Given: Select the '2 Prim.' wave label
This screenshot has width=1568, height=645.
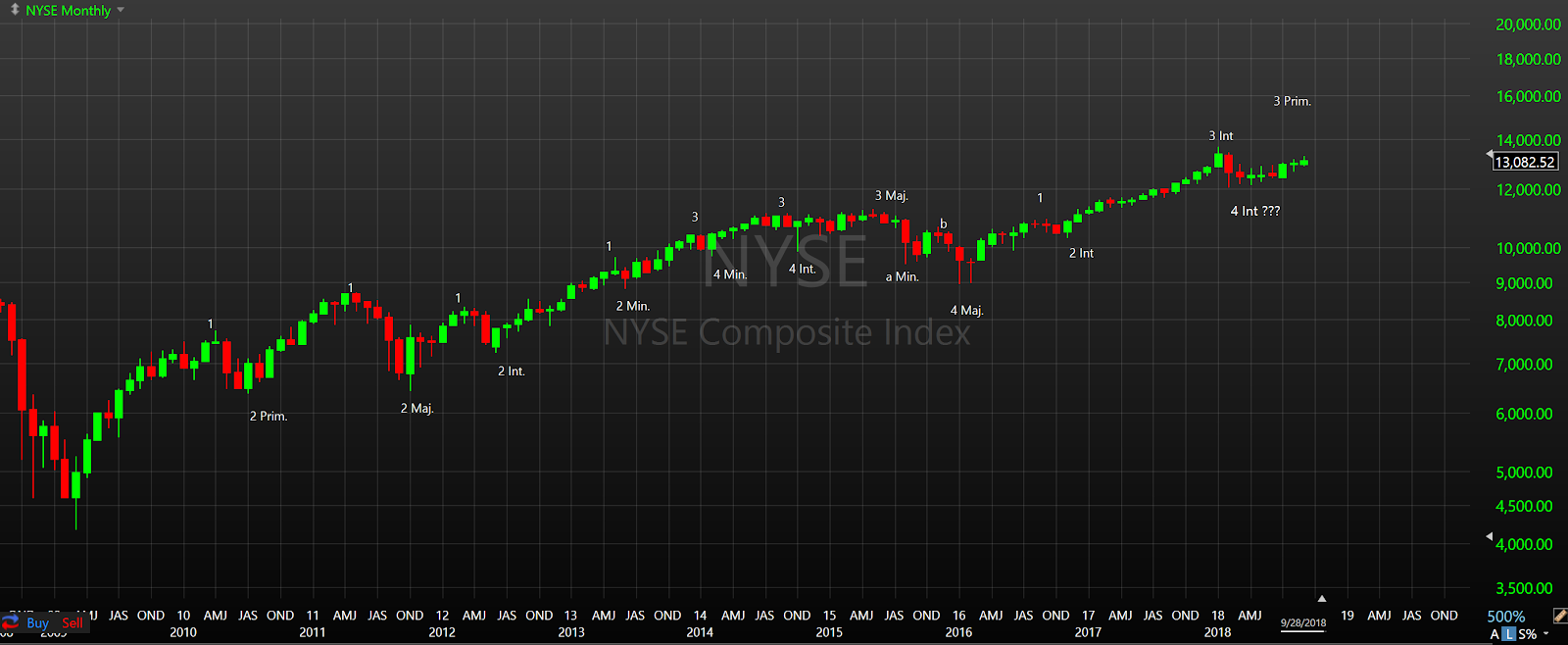Looking at the screenshot, I should click(x=268, y=416).
